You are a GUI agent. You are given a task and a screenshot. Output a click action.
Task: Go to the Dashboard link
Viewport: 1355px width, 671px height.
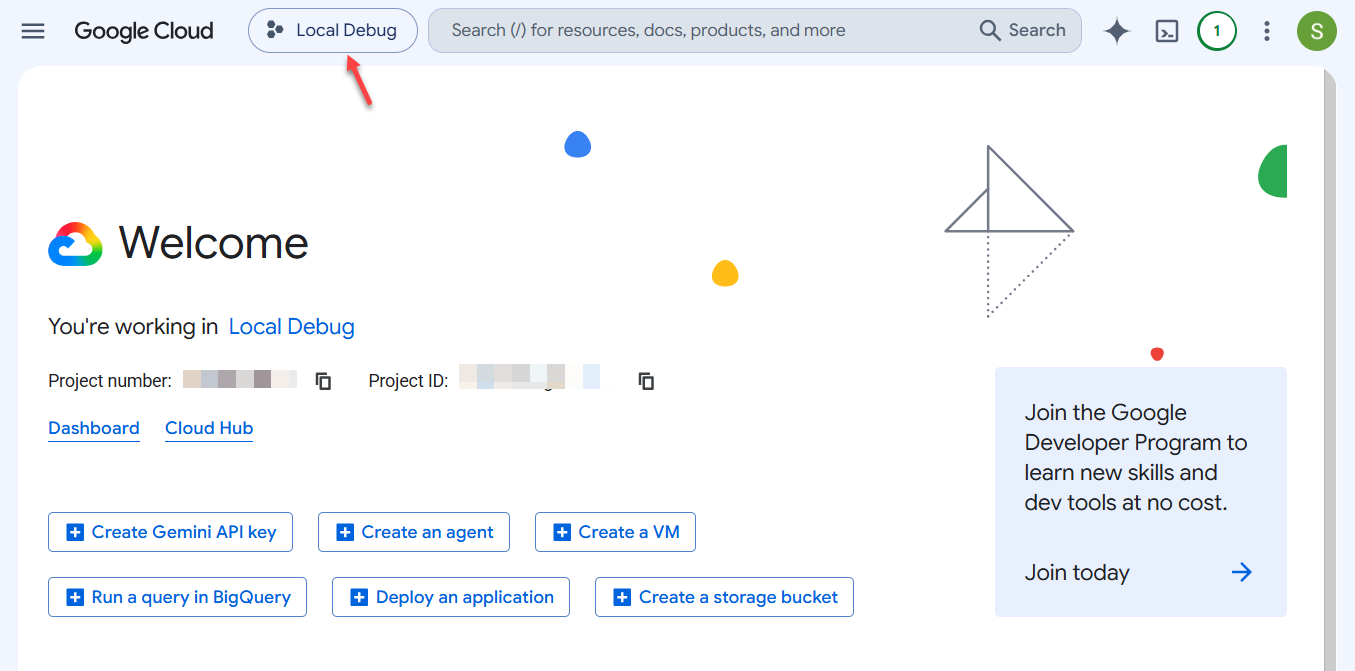pos(94,428)
